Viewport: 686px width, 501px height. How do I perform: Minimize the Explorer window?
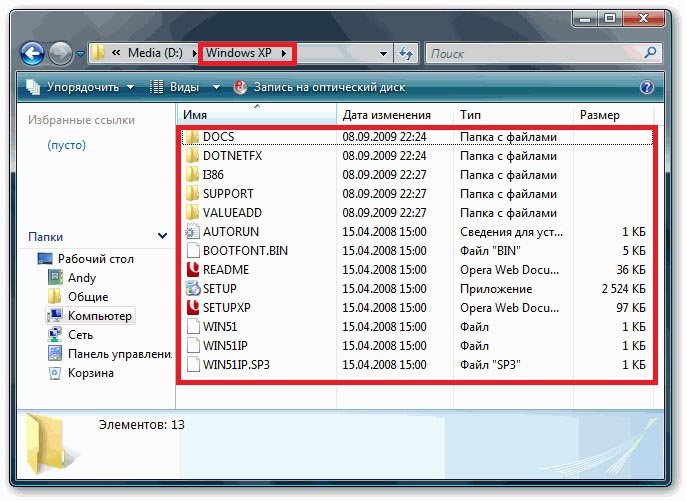click(585, 19)
